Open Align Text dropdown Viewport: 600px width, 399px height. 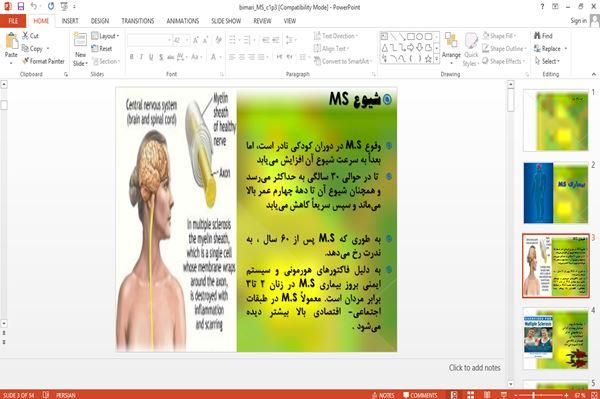[331, 49]
